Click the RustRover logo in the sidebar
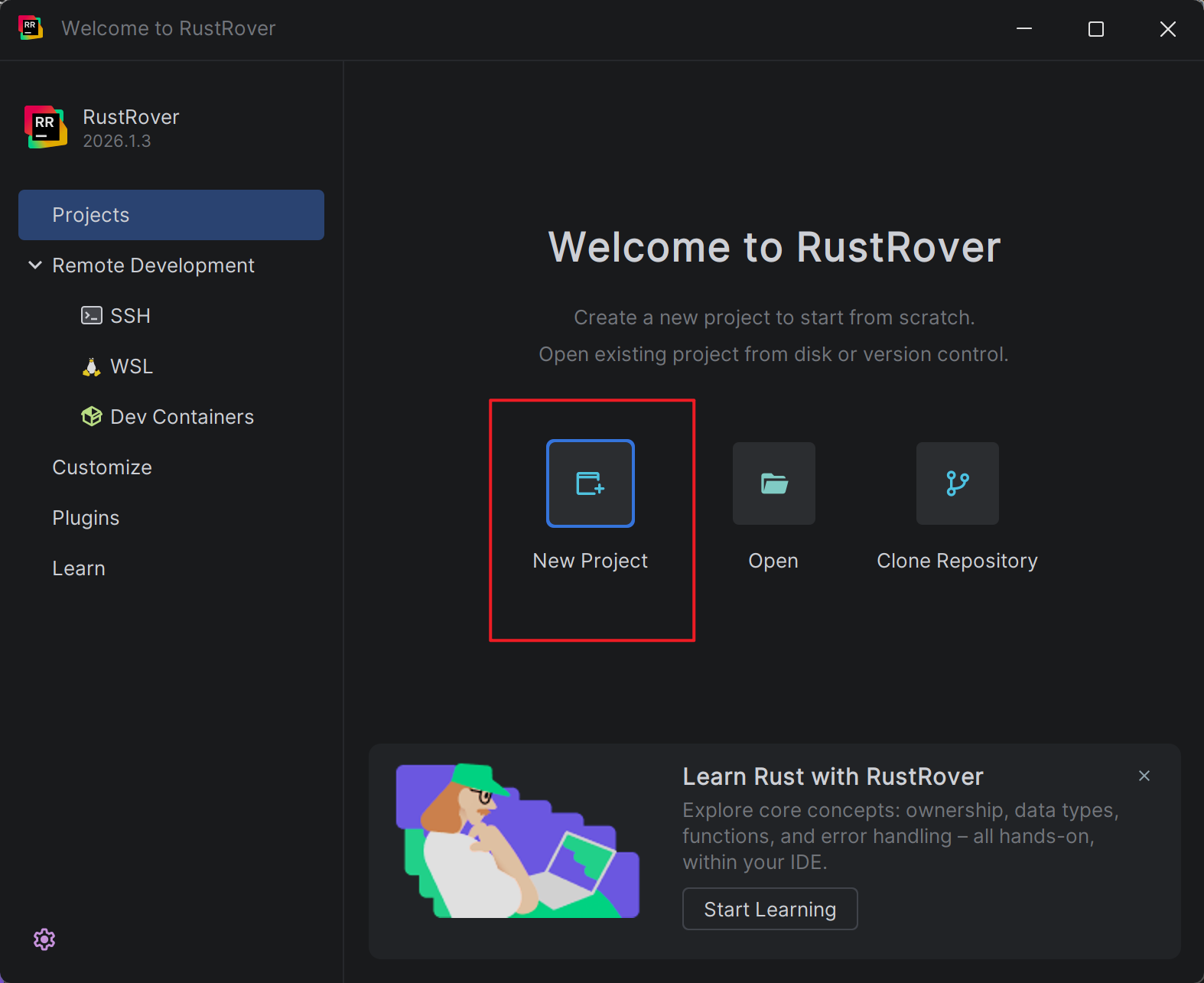Screen dimensions: 1204x983 (46, 127)
